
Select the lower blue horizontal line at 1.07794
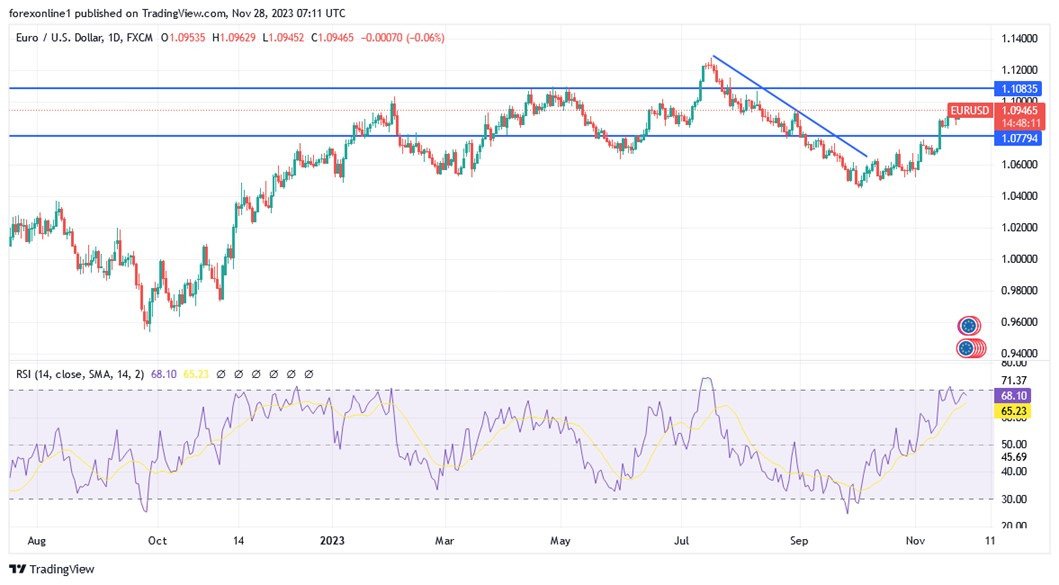tap(500, 136)
